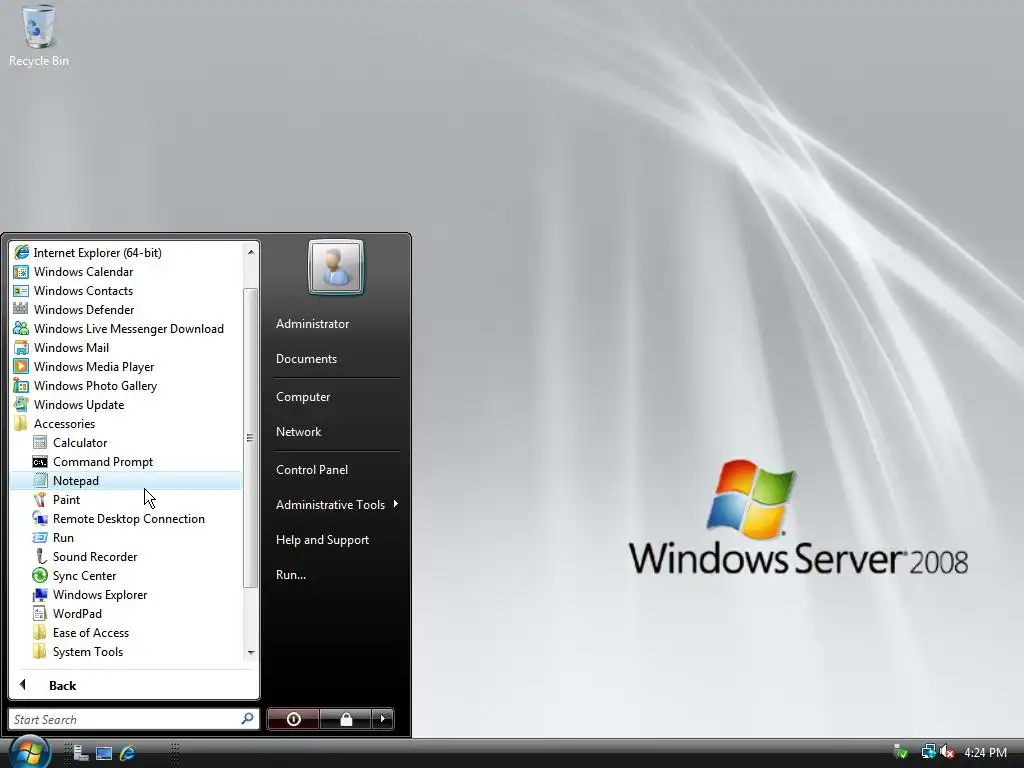Launch Paint
This screenshot has height=768, width=1024.
[126, 500]
